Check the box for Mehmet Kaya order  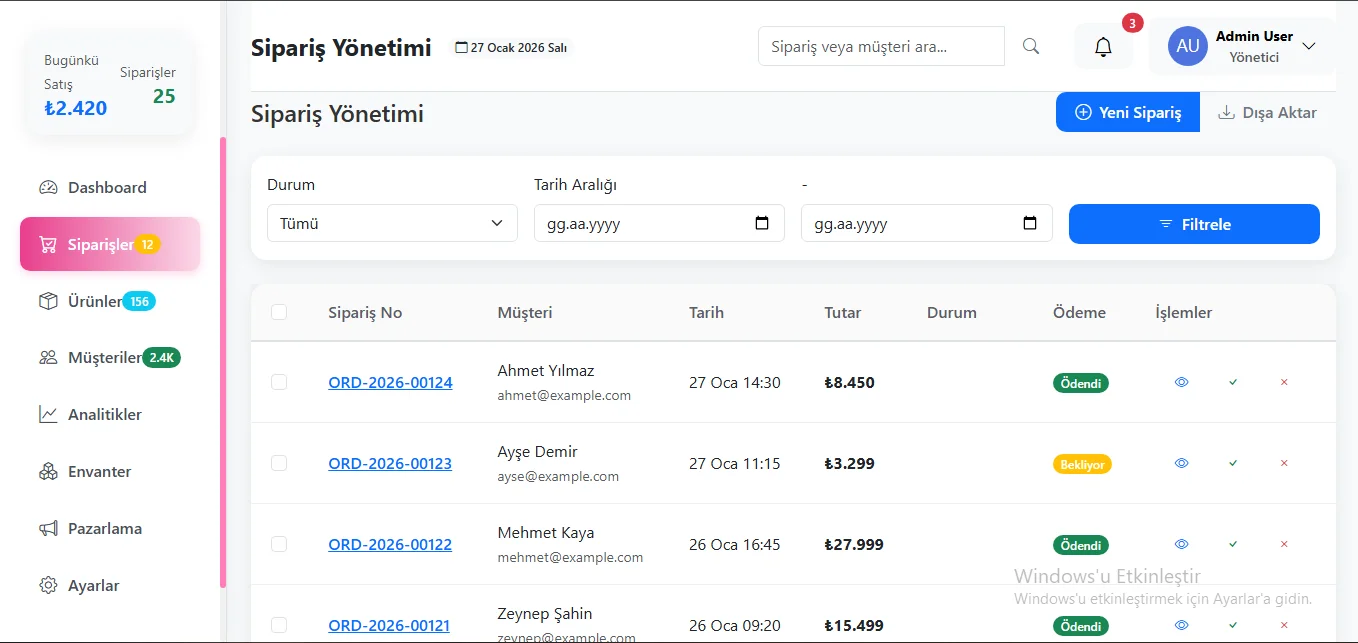tap(279, 544)
